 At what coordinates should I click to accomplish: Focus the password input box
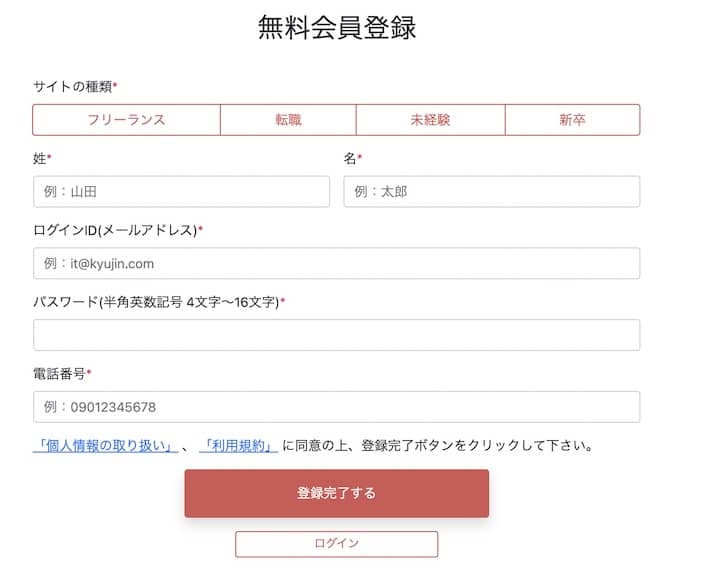[x=336, y=335]
